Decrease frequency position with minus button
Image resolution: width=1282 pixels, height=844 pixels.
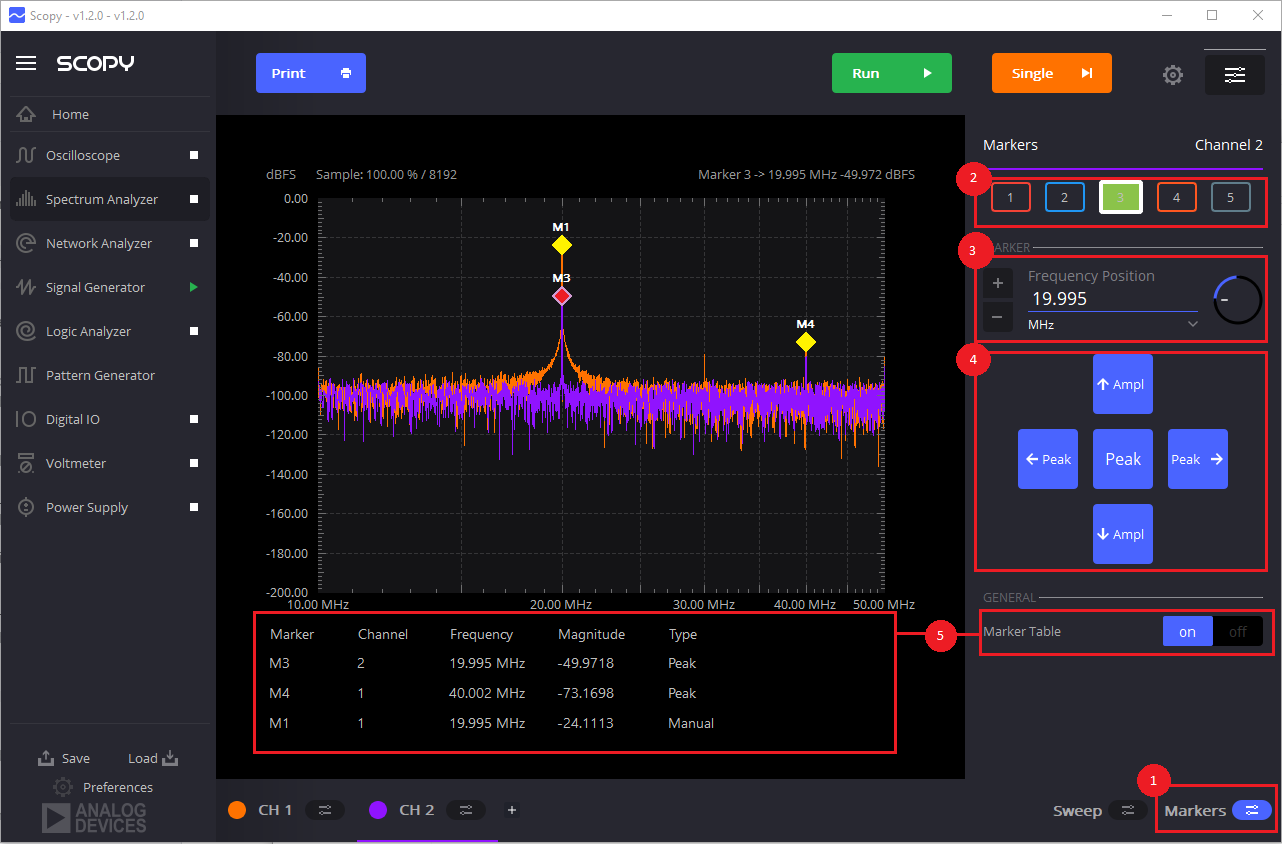pos(997,318)
